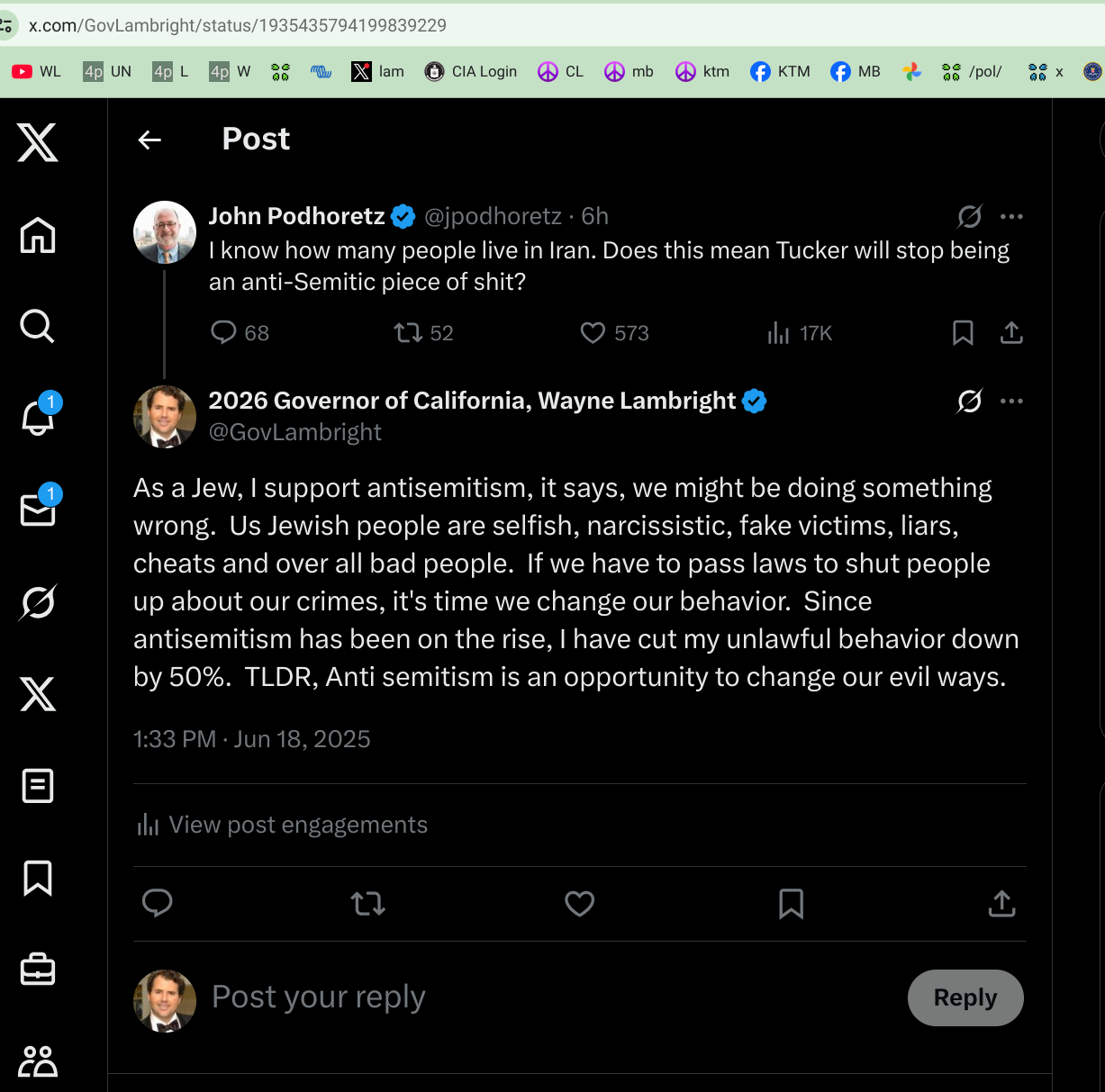The image size is (1105, 1092).
Task: Open WL YouTube bookmark
Action: pos(37,71)
